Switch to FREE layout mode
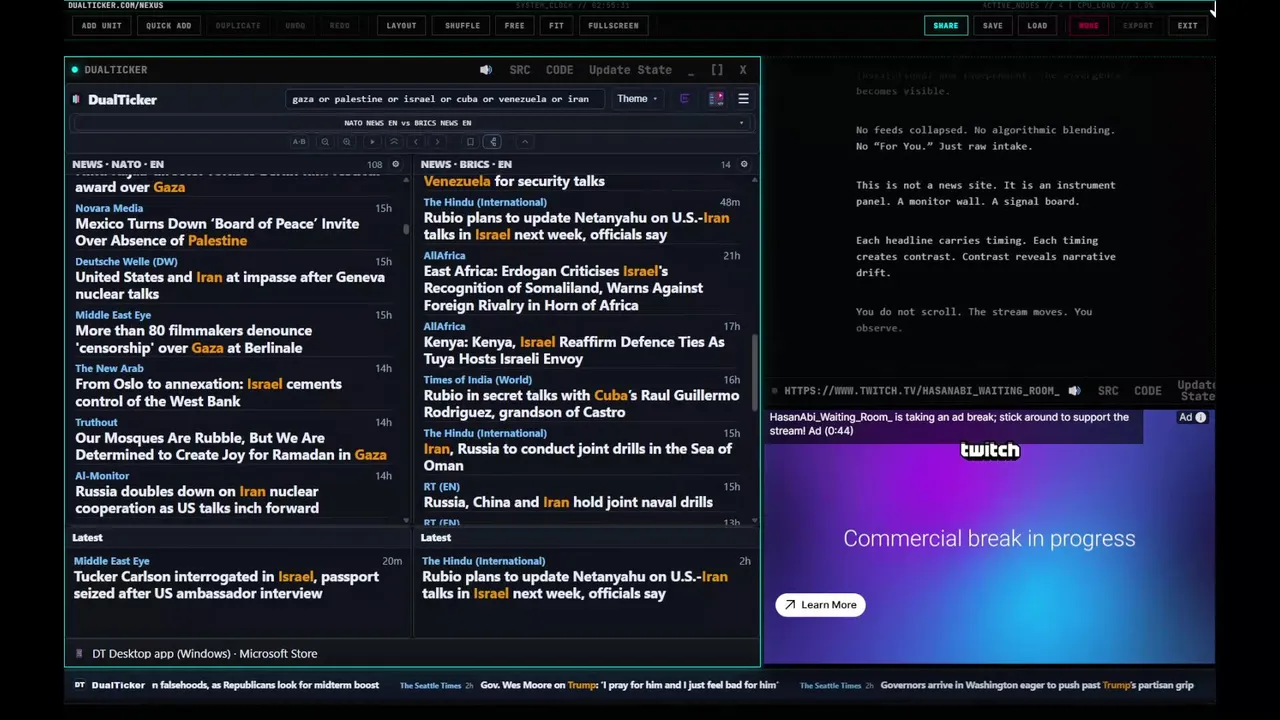The width and height of the screenshot is (1280, 720). point(514,26)
